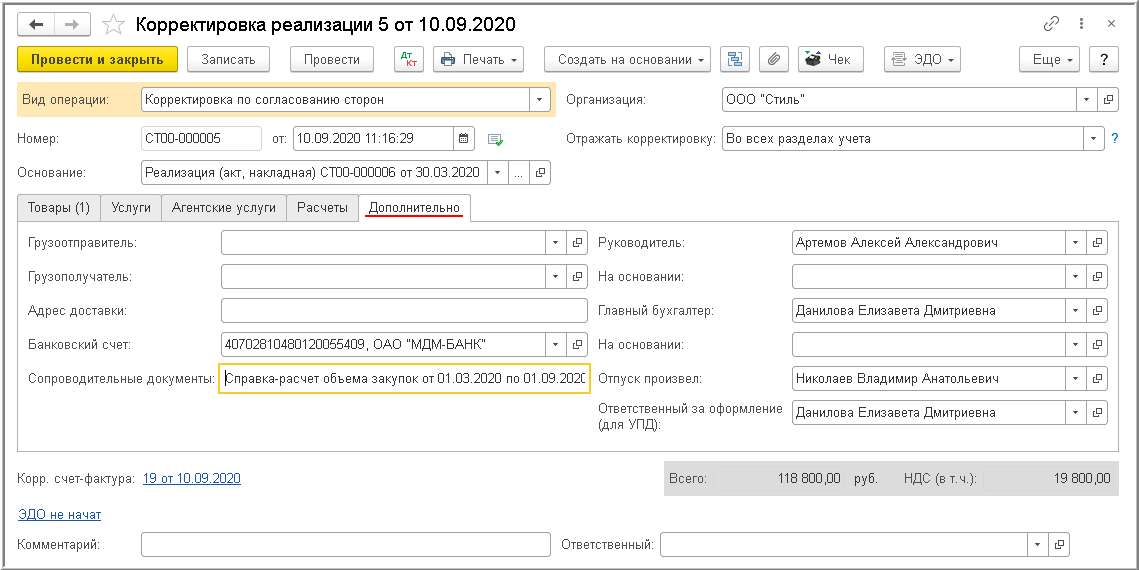
Task: Open the help question mark button
Action: point(1104,60)
